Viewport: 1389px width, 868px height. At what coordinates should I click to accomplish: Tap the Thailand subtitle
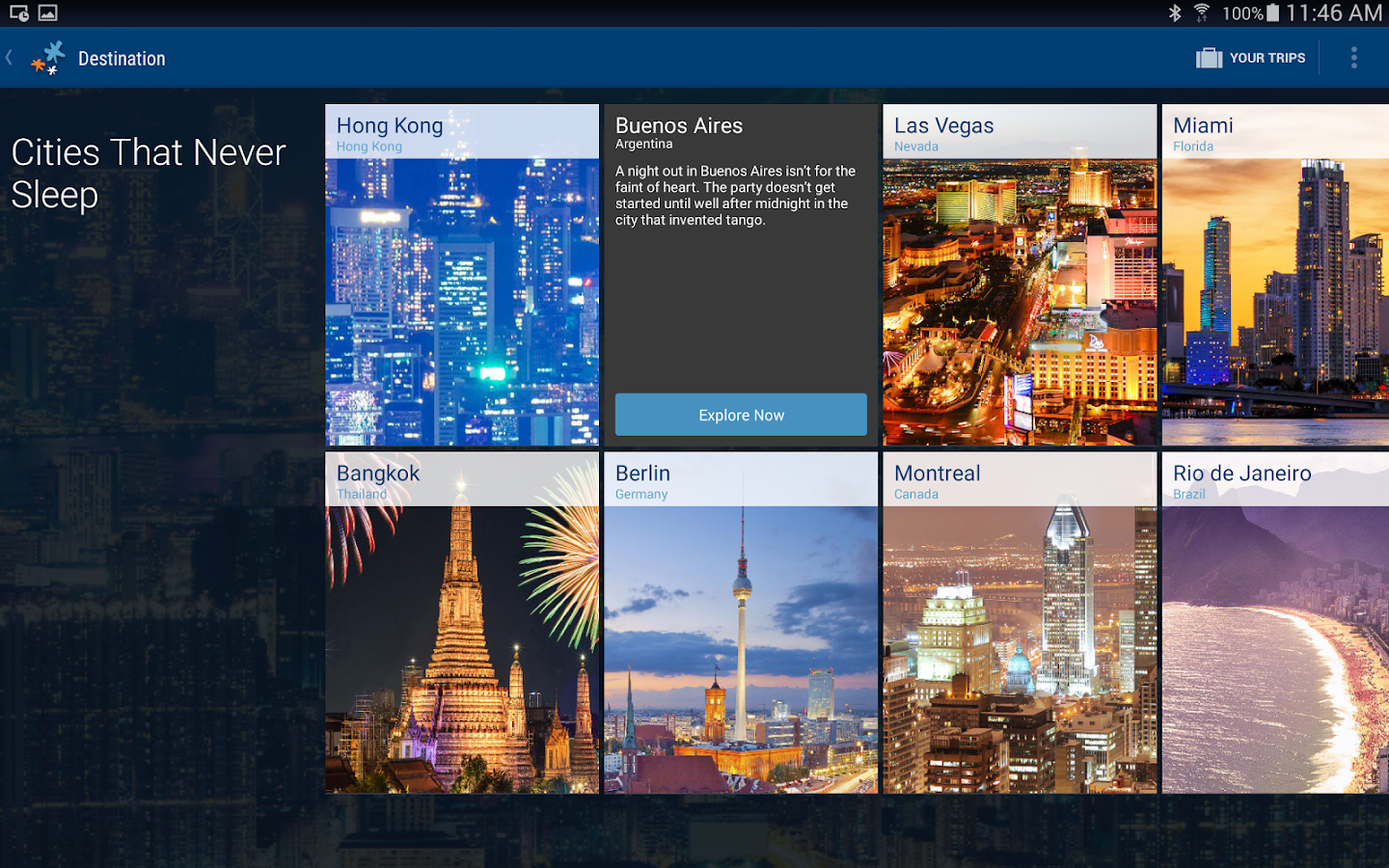pos(362,494)
